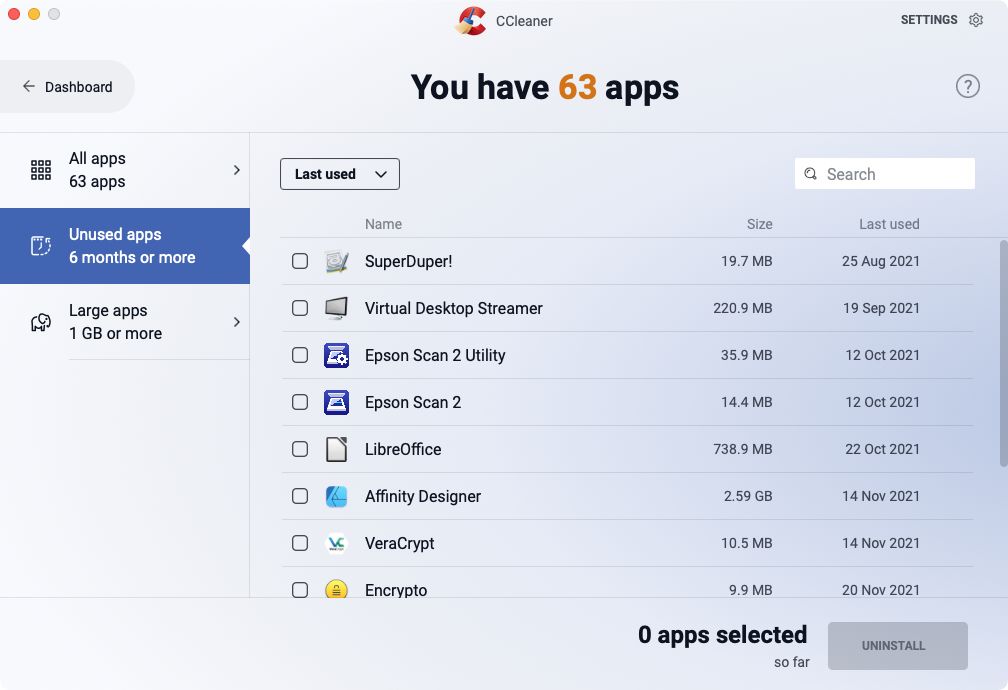Click the Name column header

pyautogui.click(x=383, y=224)
